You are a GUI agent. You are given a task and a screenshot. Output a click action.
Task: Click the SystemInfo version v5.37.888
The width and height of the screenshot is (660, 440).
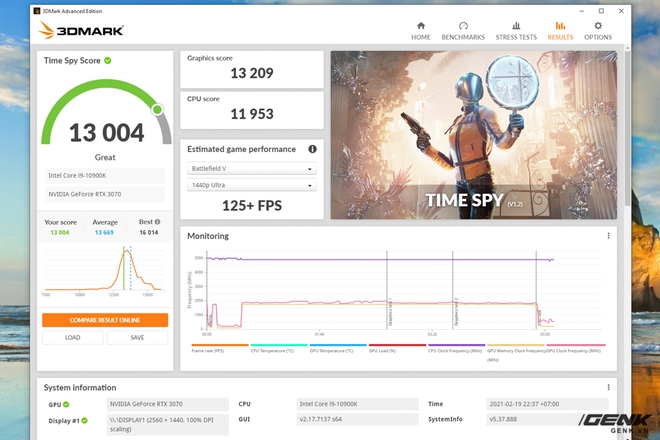coord(547,419)
